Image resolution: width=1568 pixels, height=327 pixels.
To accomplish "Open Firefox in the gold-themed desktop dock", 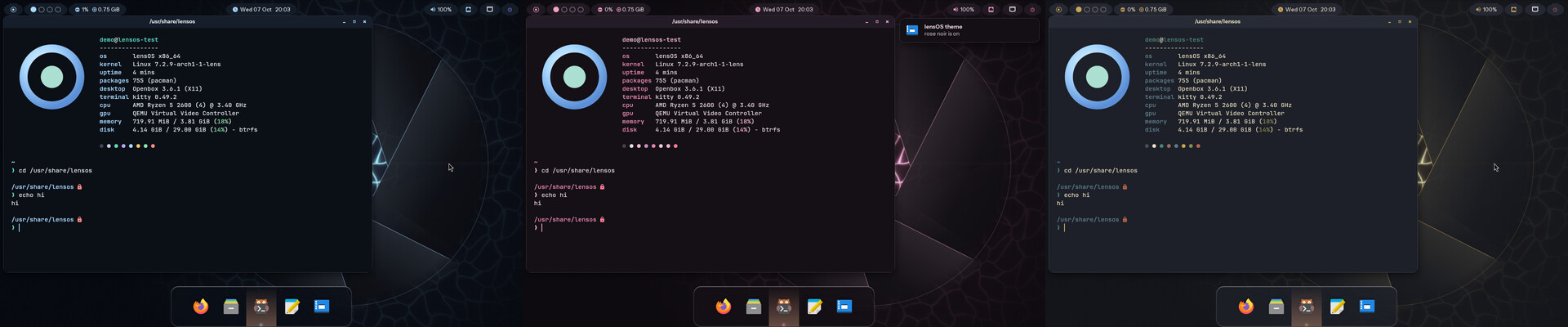I will coord(1246,307).
